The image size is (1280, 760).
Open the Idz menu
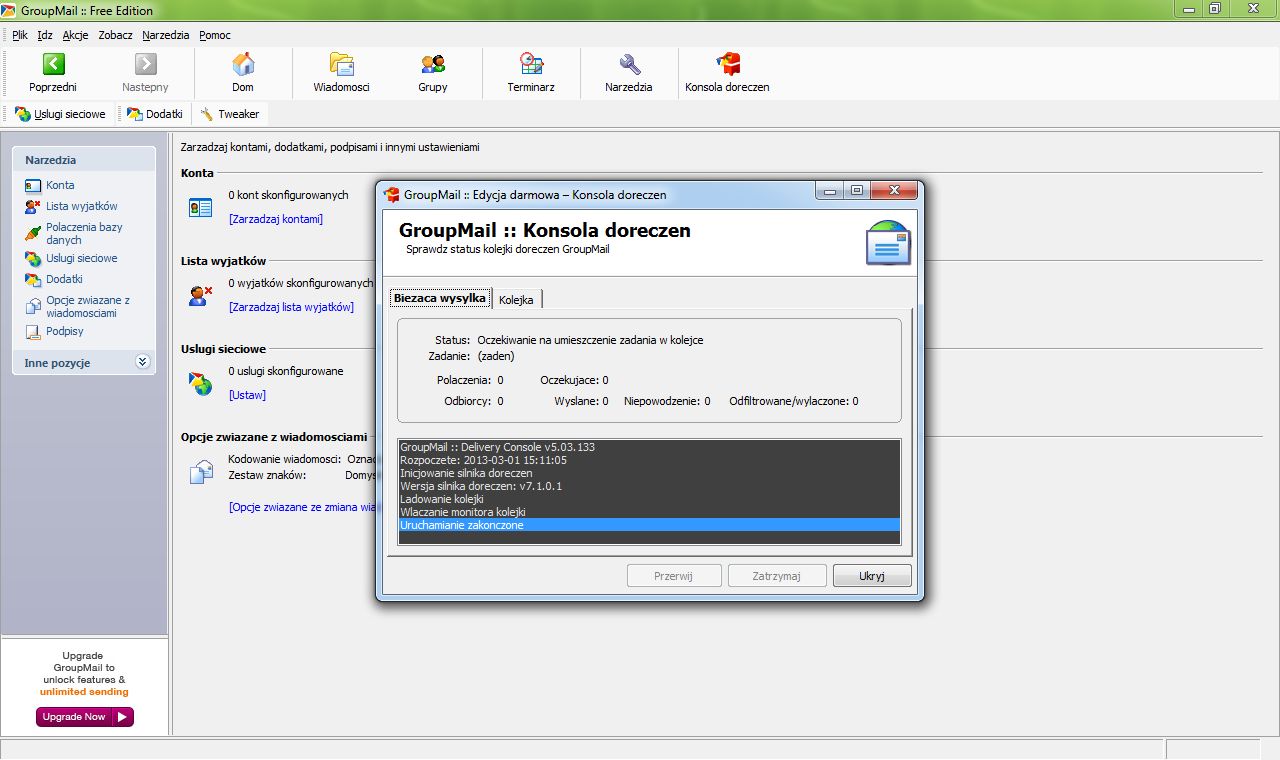click(45, 35)
